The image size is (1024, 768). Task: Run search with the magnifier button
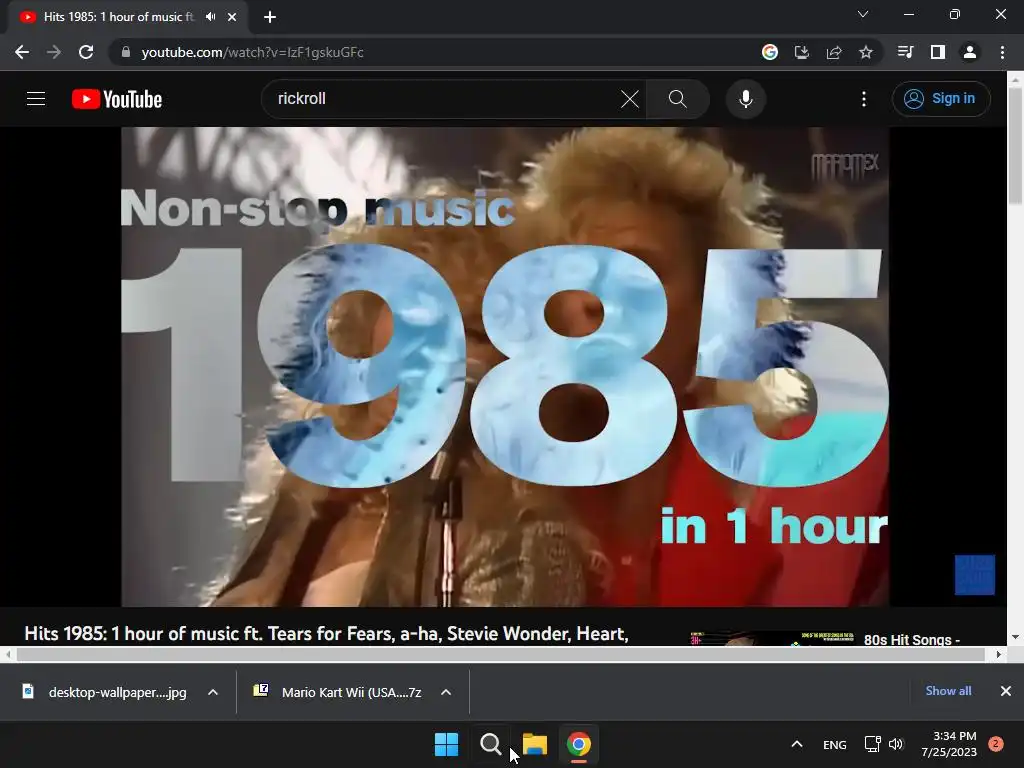click(x=677, y=99)
